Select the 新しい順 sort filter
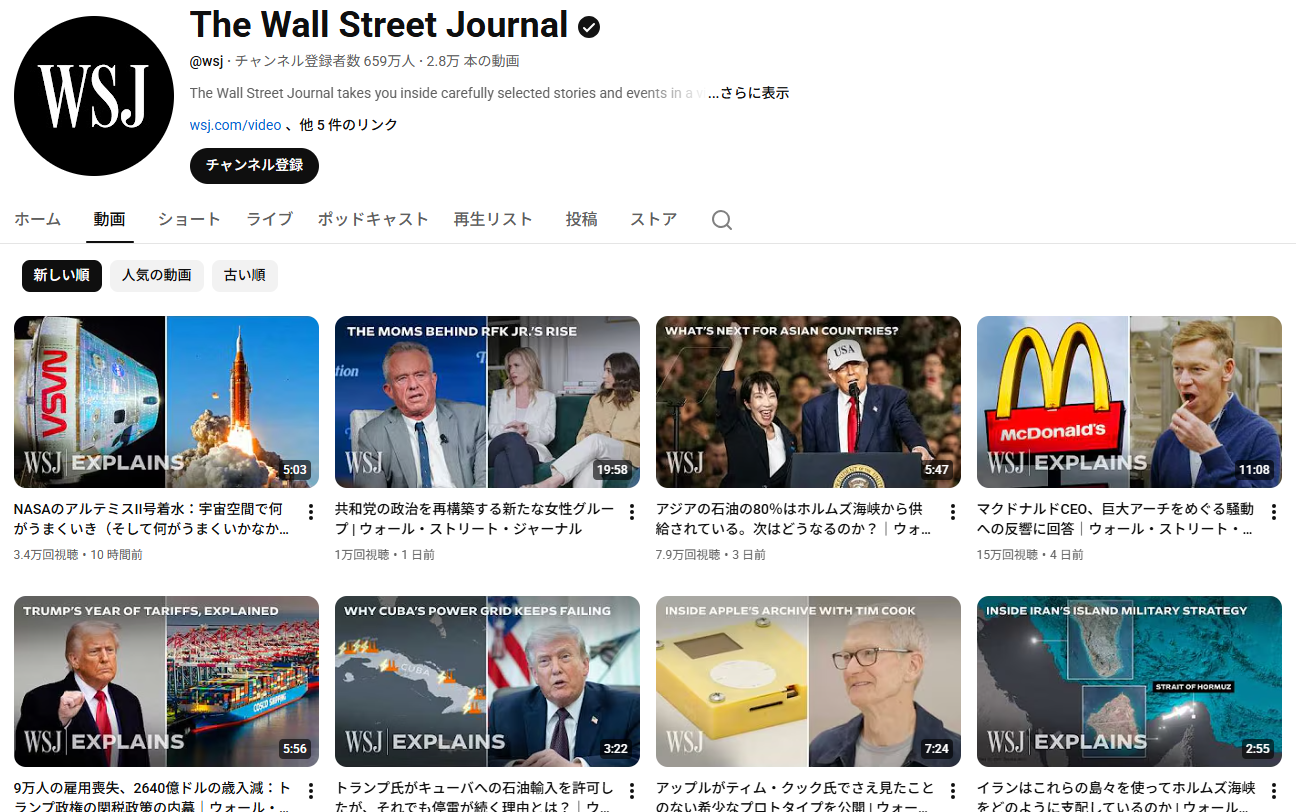This screenshot has width=1296, height=812. click(61, 276)
